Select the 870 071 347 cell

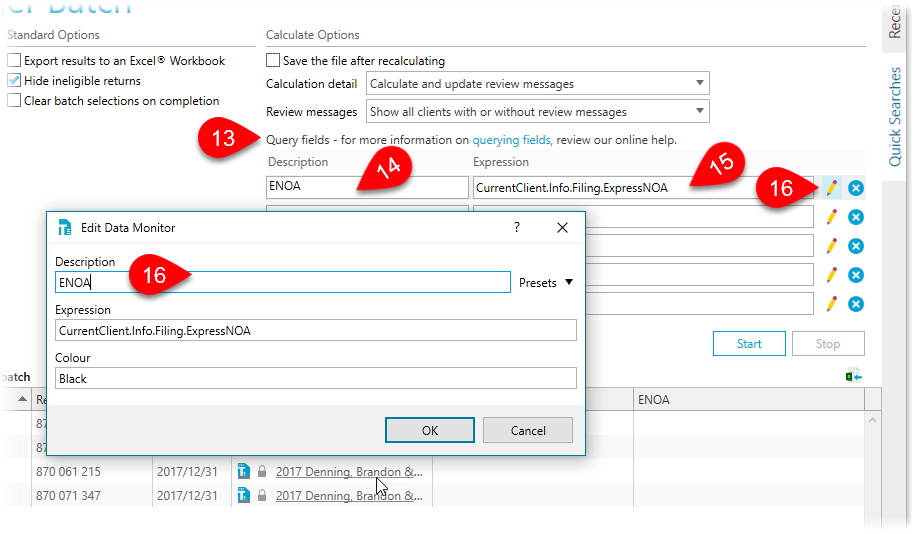coord(92,495)
